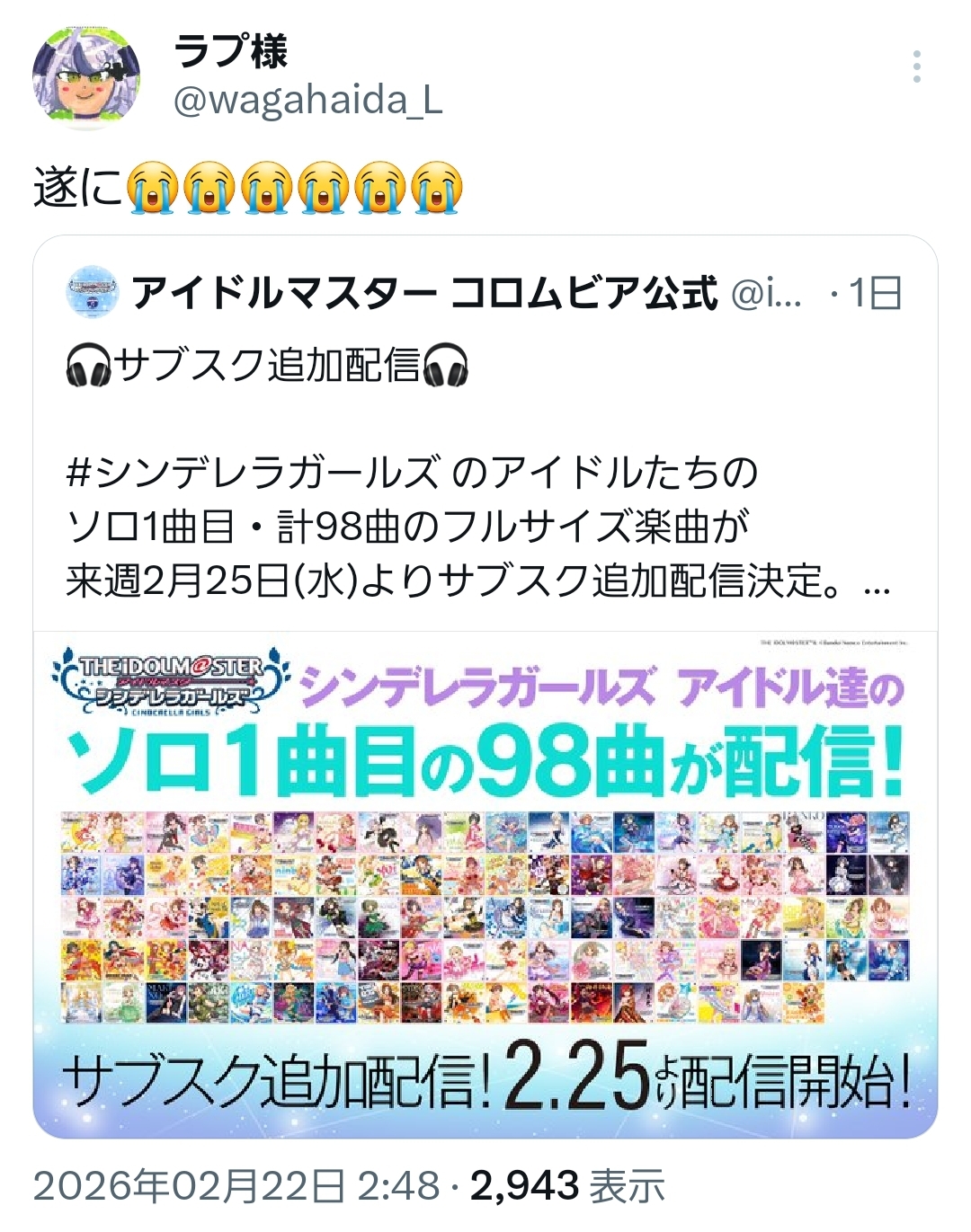Open the @wagahaida_L handle
This screenshot has width=971, height=1232.
(x=307, y=101)
